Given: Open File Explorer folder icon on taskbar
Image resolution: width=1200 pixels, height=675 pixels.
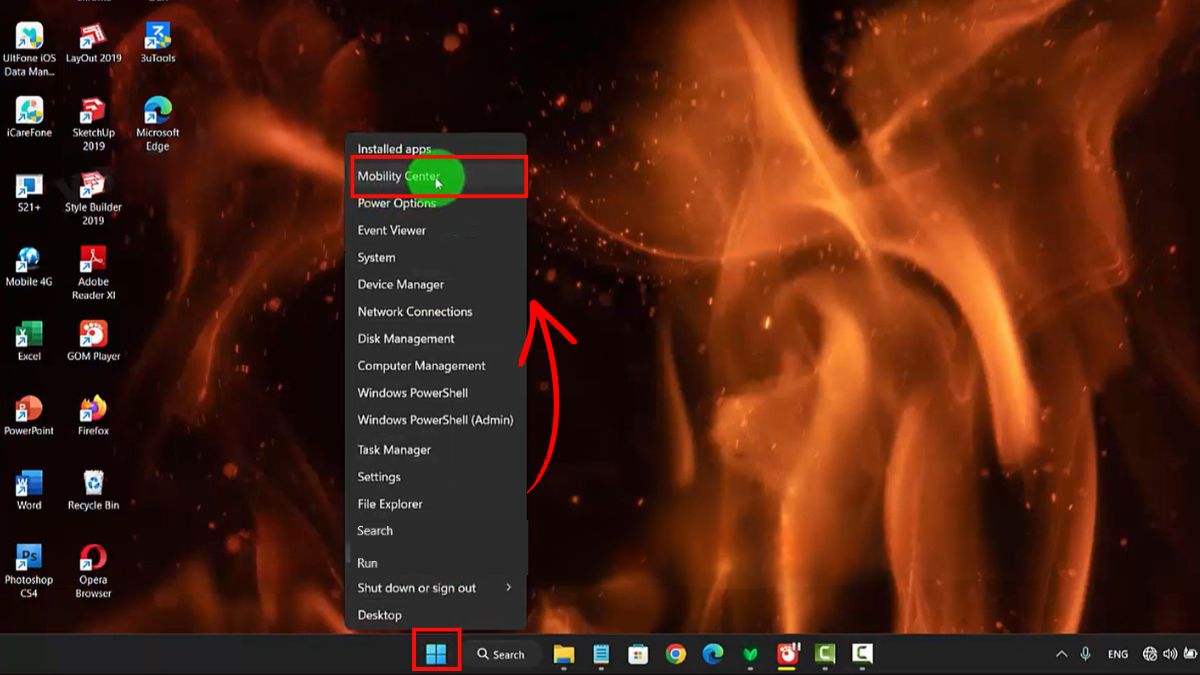Looking at the screenshot, I should point(564,654).
